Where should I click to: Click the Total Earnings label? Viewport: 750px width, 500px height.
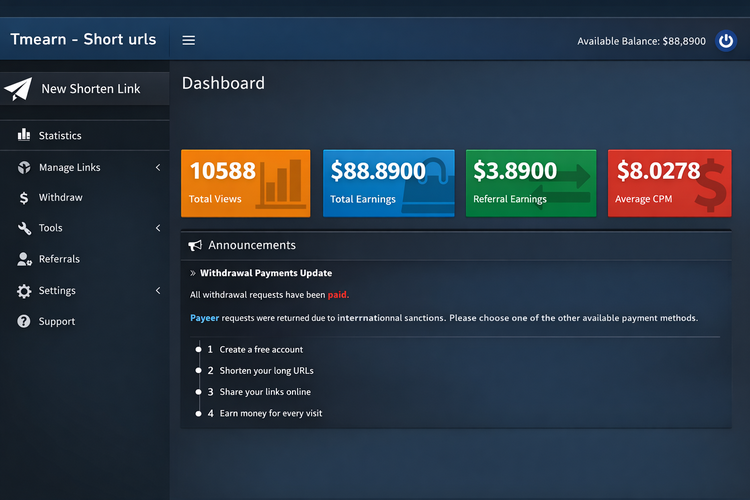[x=363, y=200]
